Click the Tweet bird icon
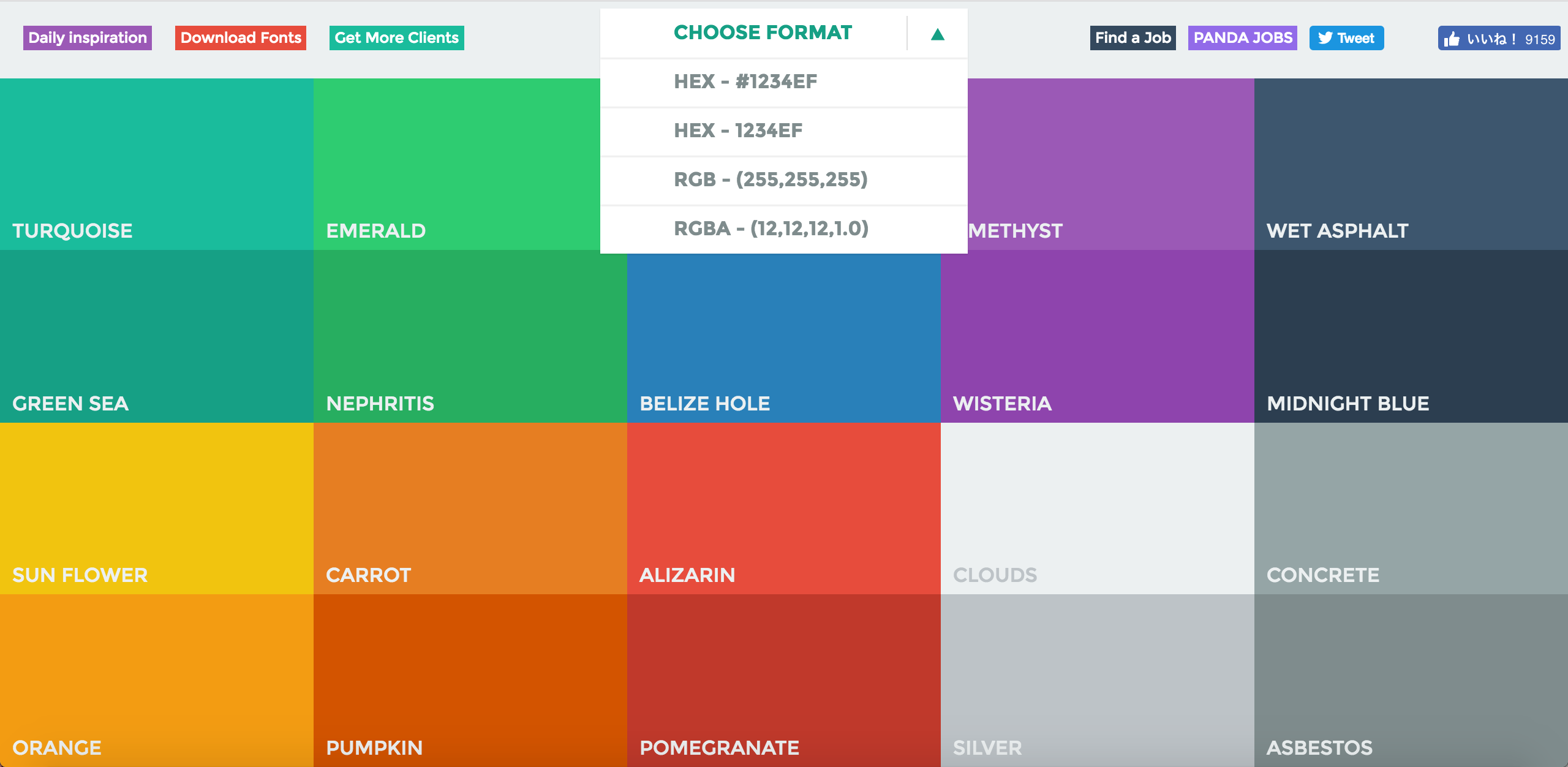This screenshot has height=767, width=1568. (1327, 38)
